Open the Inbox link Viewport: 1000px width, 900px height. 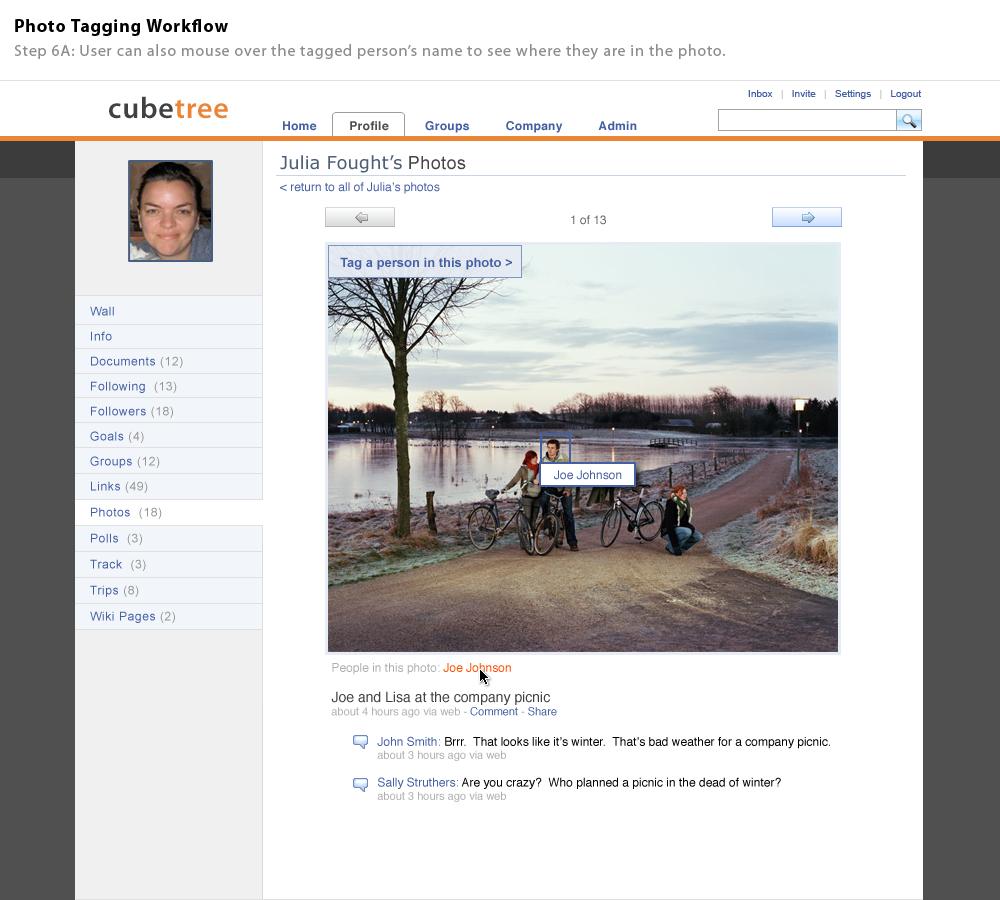(x=760, y=94)
